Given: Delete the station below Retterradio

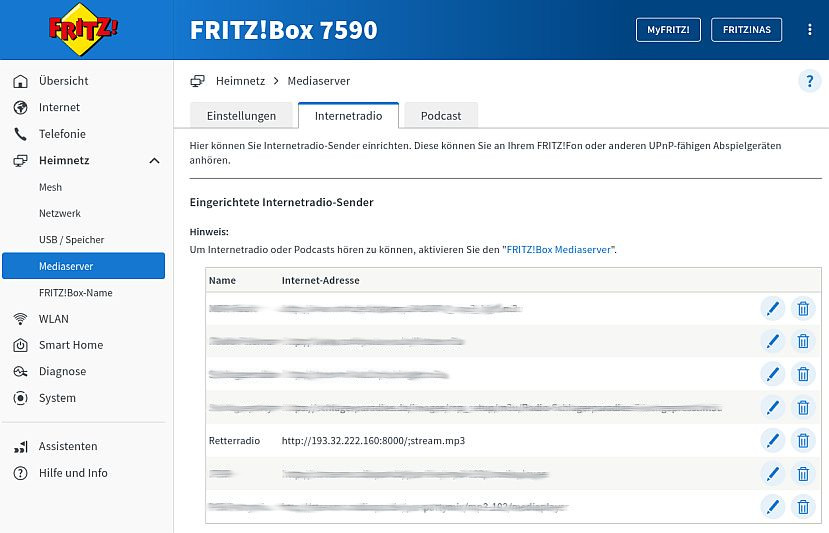Looking at the screenshot, I should pyautogui.click(x=803, y=474).
